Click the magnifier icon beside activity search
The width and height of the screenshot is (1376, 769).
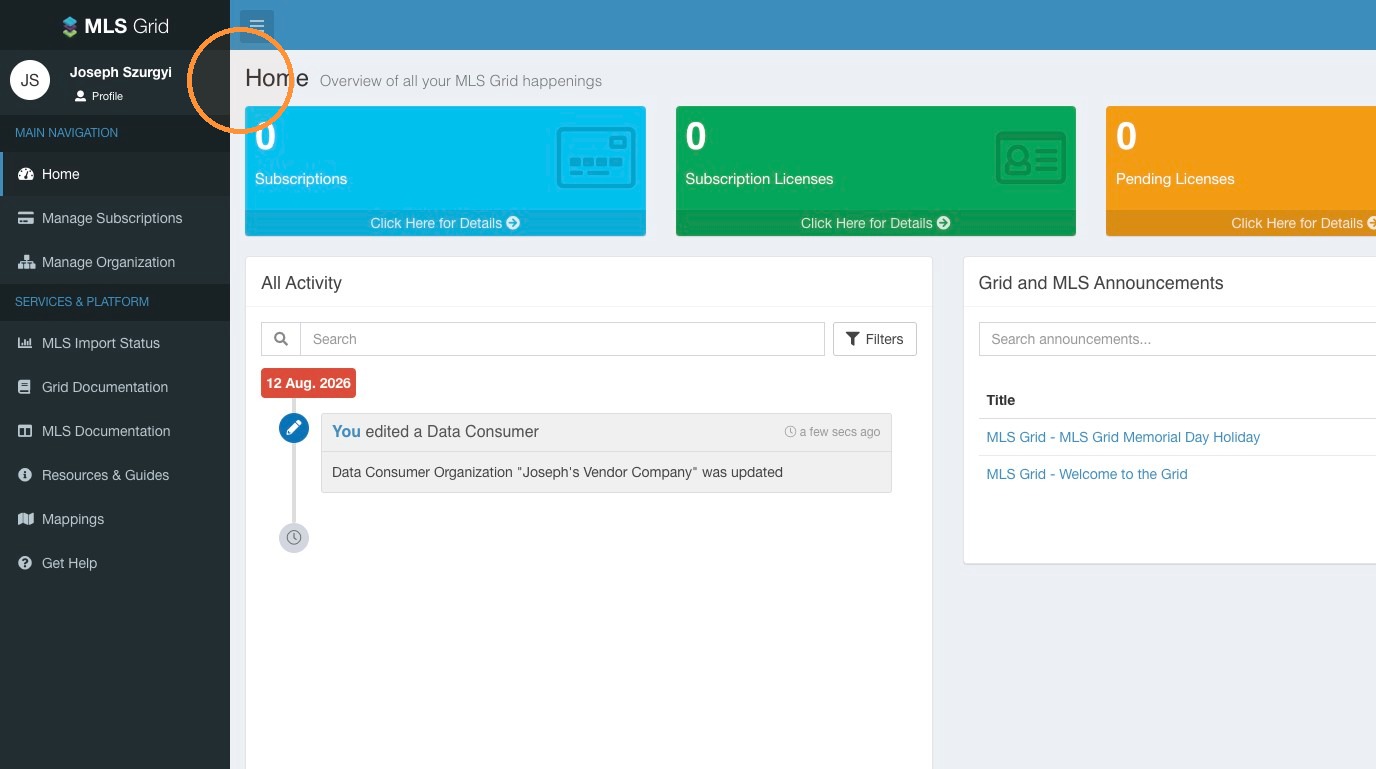tap(281, 339)
